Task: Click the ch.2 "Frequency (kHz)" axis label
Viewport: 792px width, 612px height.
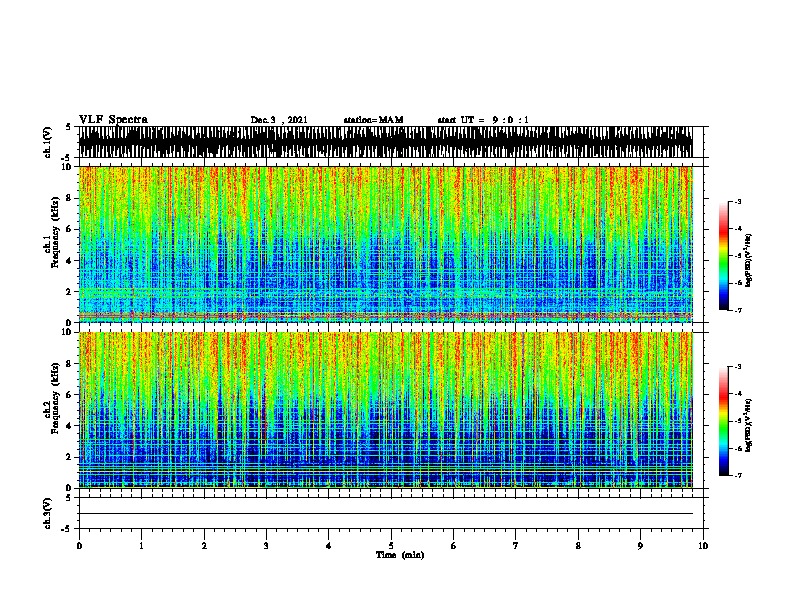Action: [55, 398]
